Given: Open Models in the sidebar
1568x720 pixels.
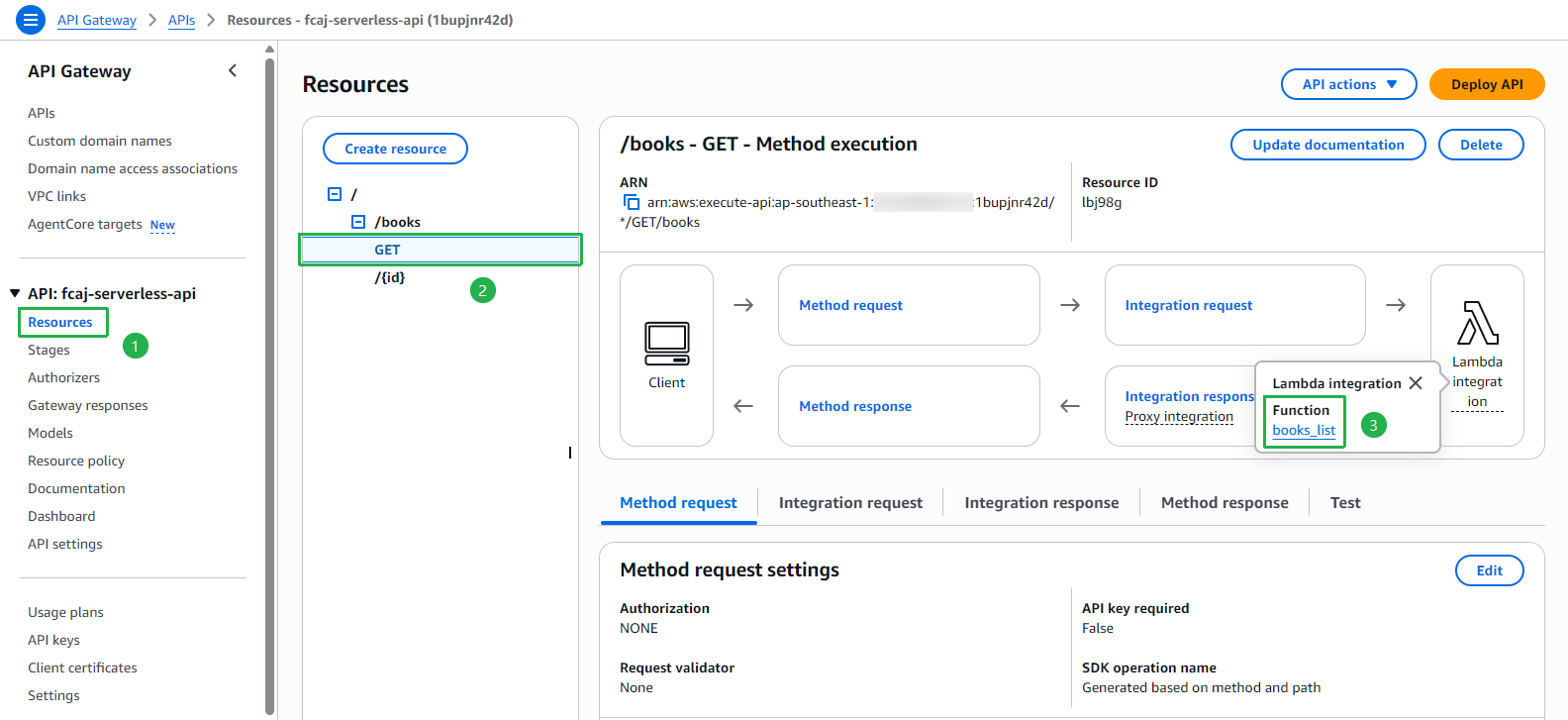Looking at the screenshot, I should (50, 433).
